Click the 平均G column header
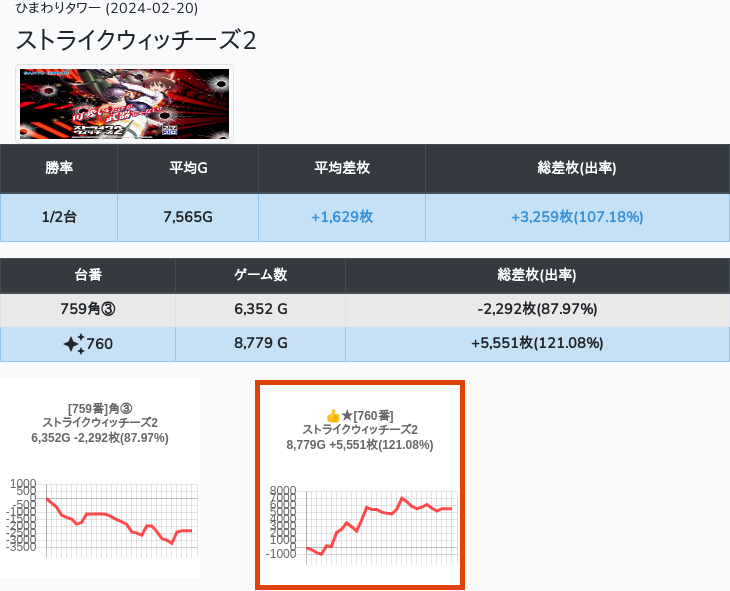The width and height of the screenshot is (730, 591). coord(188,168)
